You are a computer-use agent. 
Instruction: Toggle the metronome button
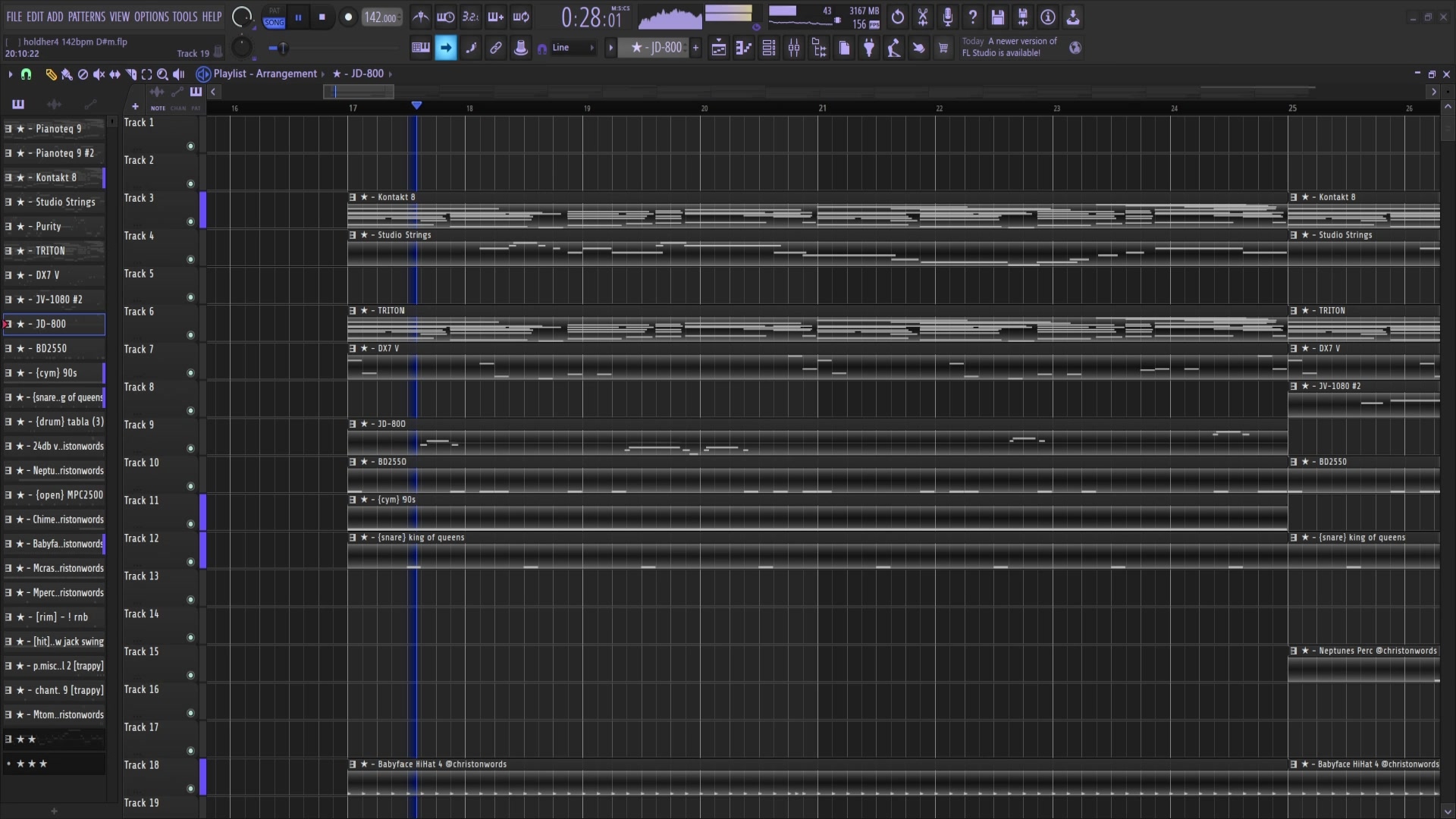(x=421, y=17)
